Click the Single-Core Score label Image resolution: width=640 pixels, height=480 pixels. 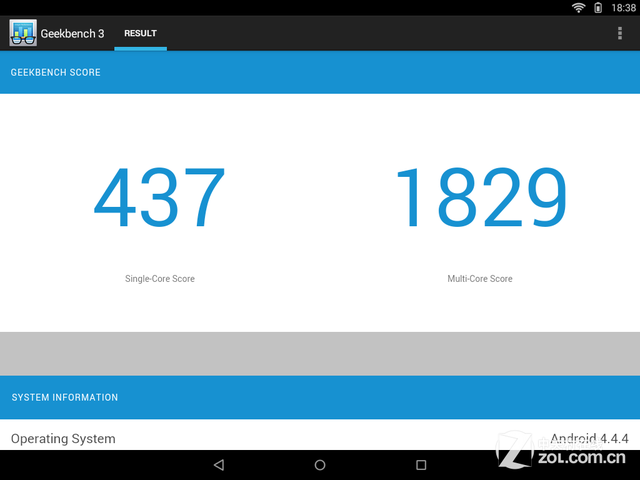[x=160, y=279]
